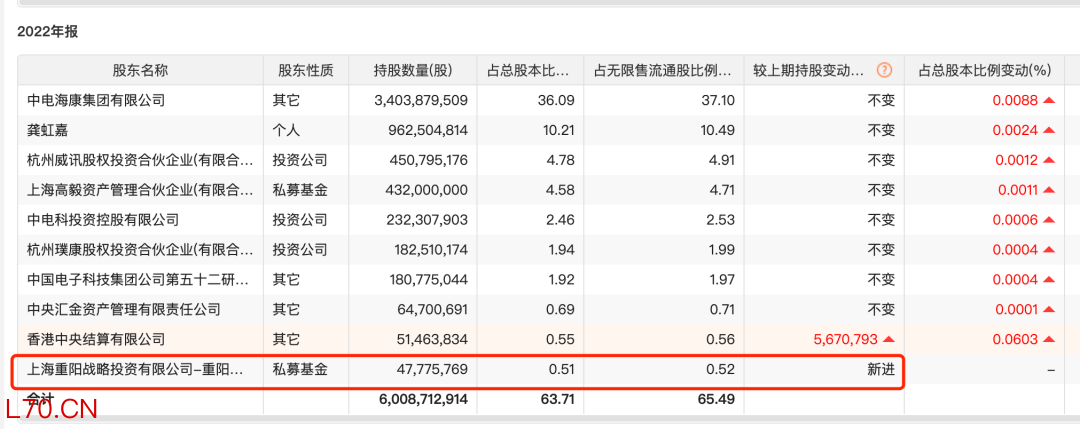Open 上海重阳战略投资有限公司 shareholder entry
This screenshot has height=429, width=1080.
(136, 369)
